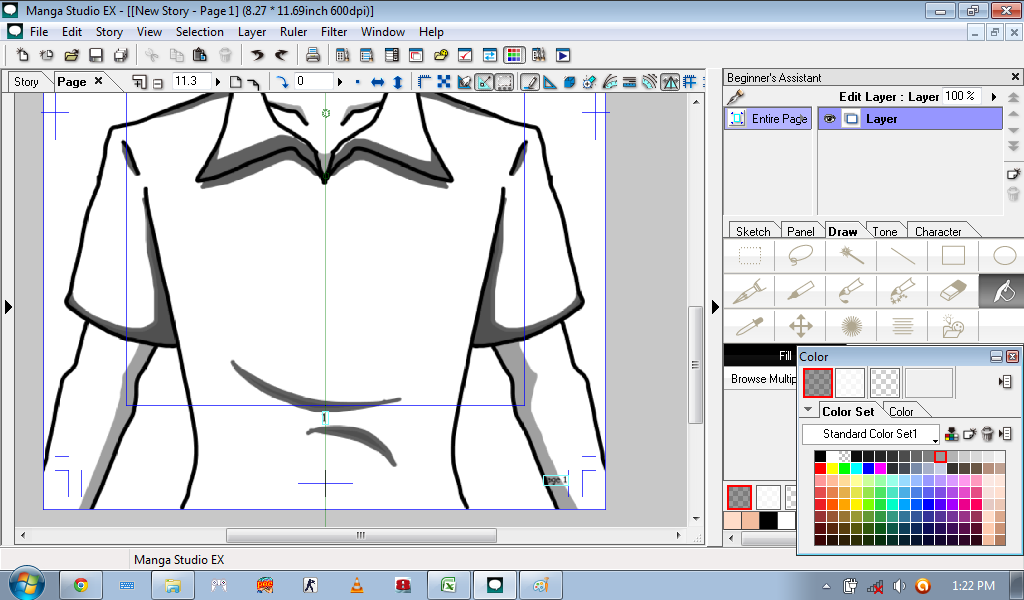This screenshot has height=600, width=1024.
Task: Click the Print icon in toolbar
Action: [312, 55]
